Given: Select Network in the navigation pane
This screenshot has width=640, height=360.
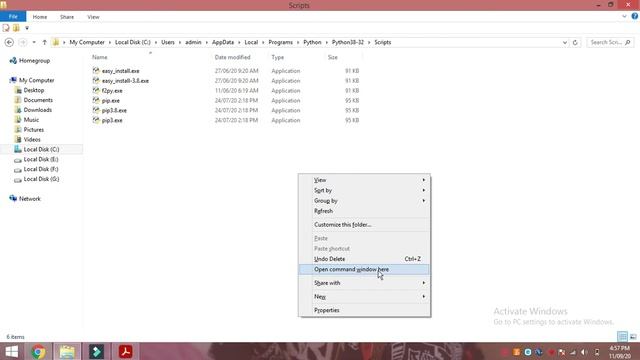Looking at the screenshot, I should click(x=29, y=199).
